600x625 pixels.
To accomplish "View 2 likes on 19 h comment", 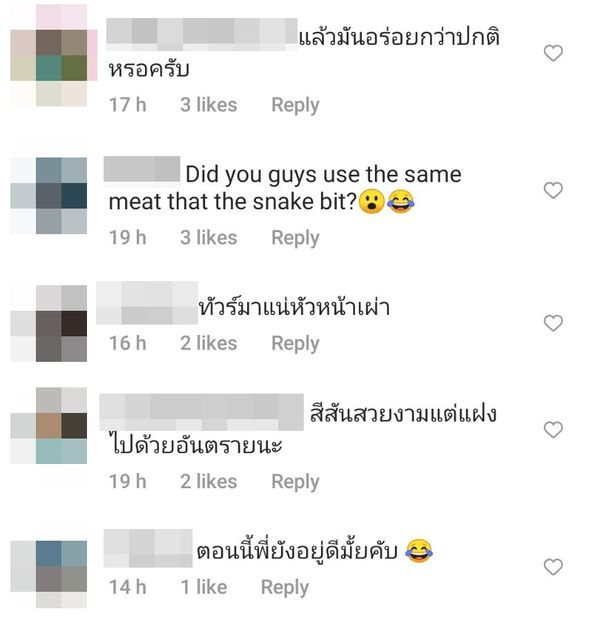I will coord(209,482).
